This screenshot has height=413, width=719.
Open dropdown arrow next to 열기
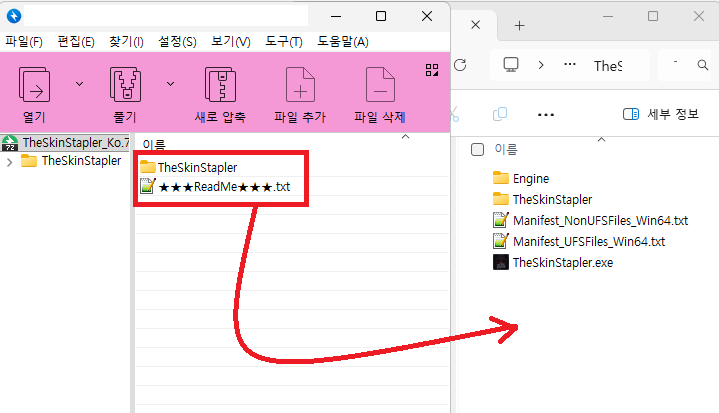coord(79,84)
